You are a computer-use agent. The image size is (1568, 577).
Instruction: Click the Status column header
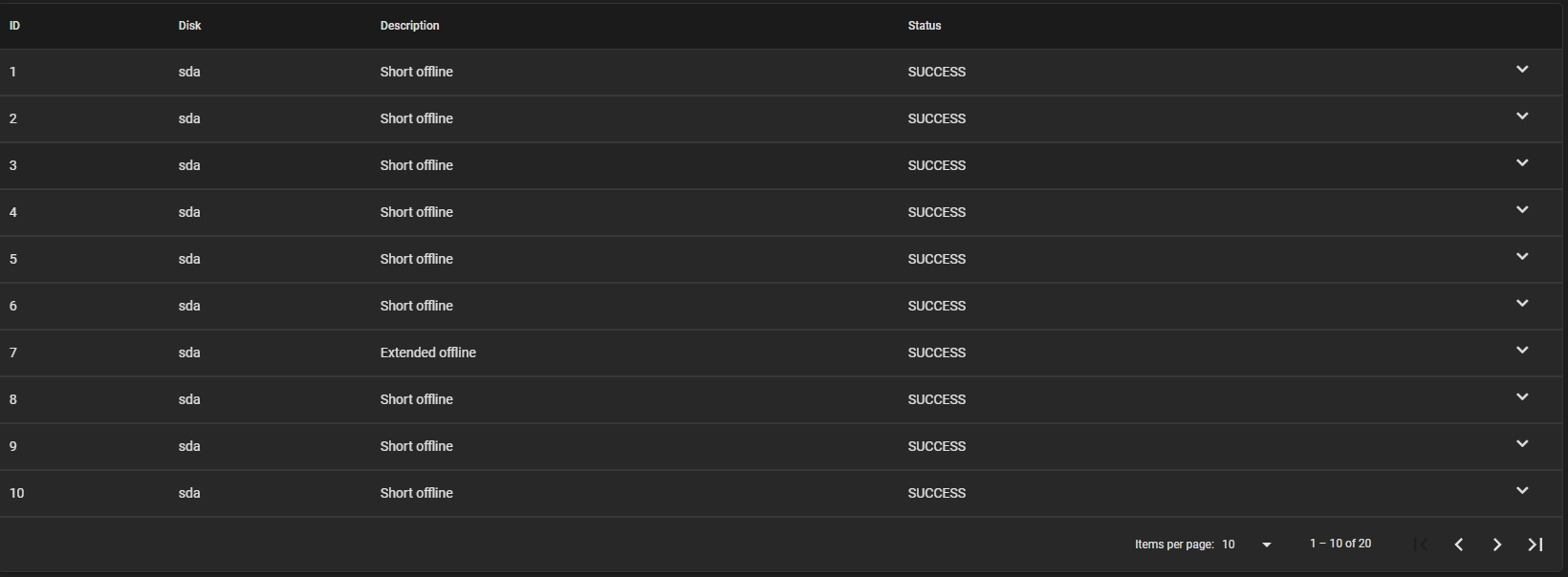pos(925,26)
